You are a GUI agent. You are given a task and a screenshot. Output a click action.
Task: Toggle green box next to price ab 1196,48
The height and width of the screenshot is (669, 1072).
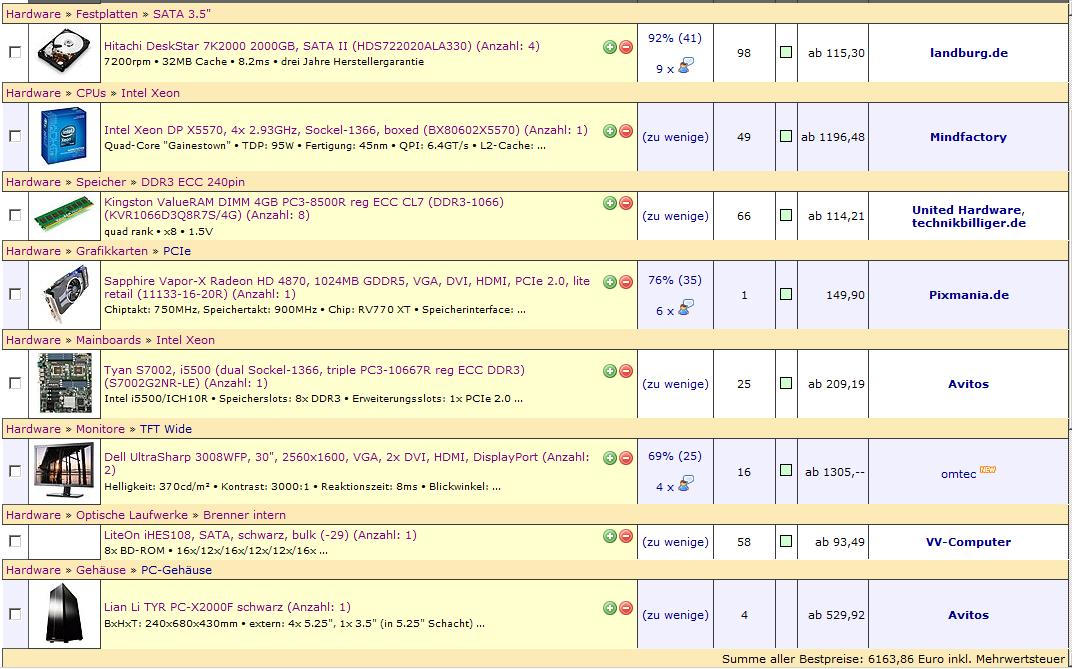pyautogui.click(x=786, y=136)
